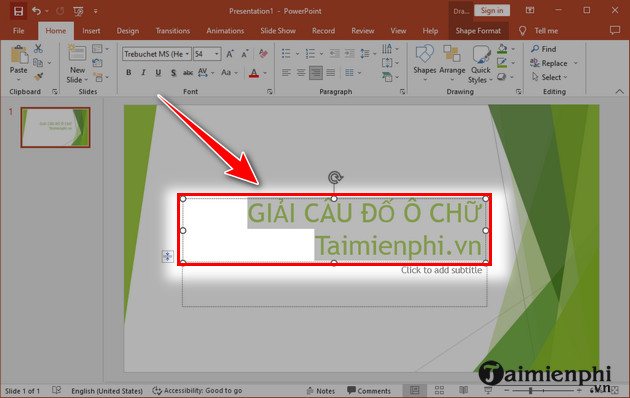This screenshot has width=630, height=398.
Task: Toggle the Comments pane in status bar
Action: (x=369, y=390)
